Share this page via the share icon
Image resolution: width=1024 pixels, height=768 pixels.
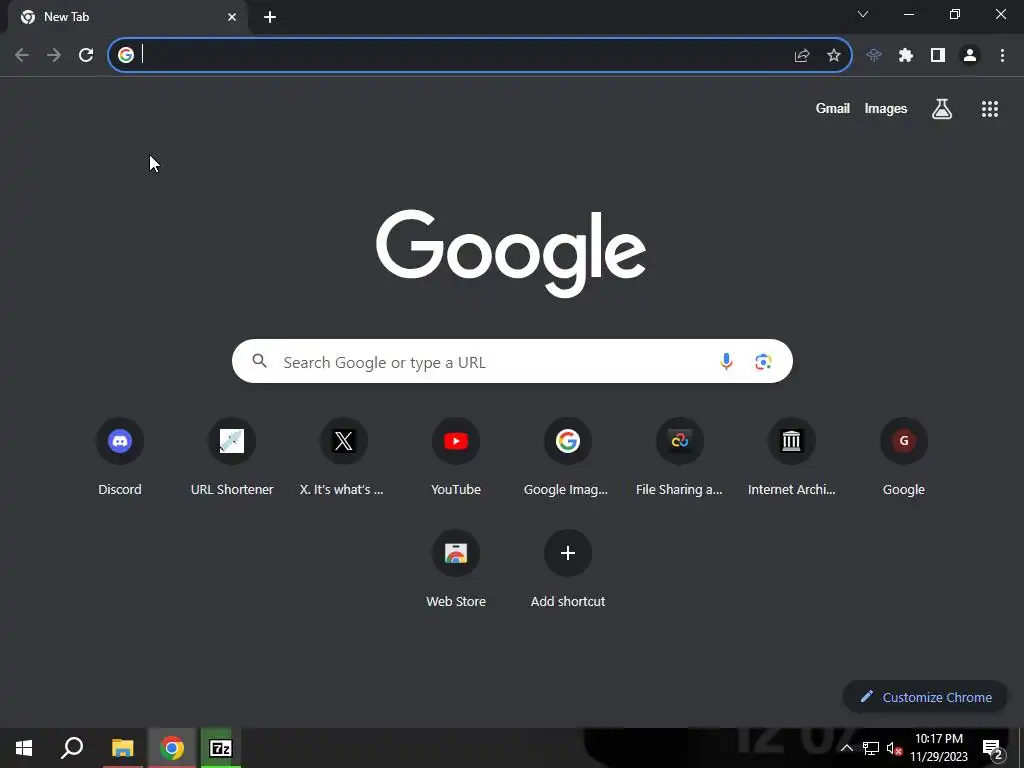tap(802, 56)
